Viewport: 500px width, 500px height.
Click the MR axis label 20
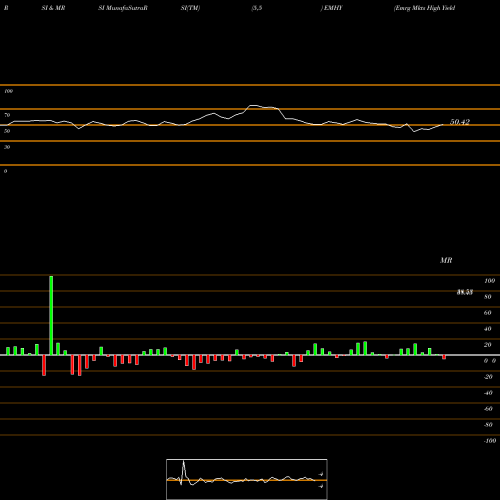click(487, 345)
